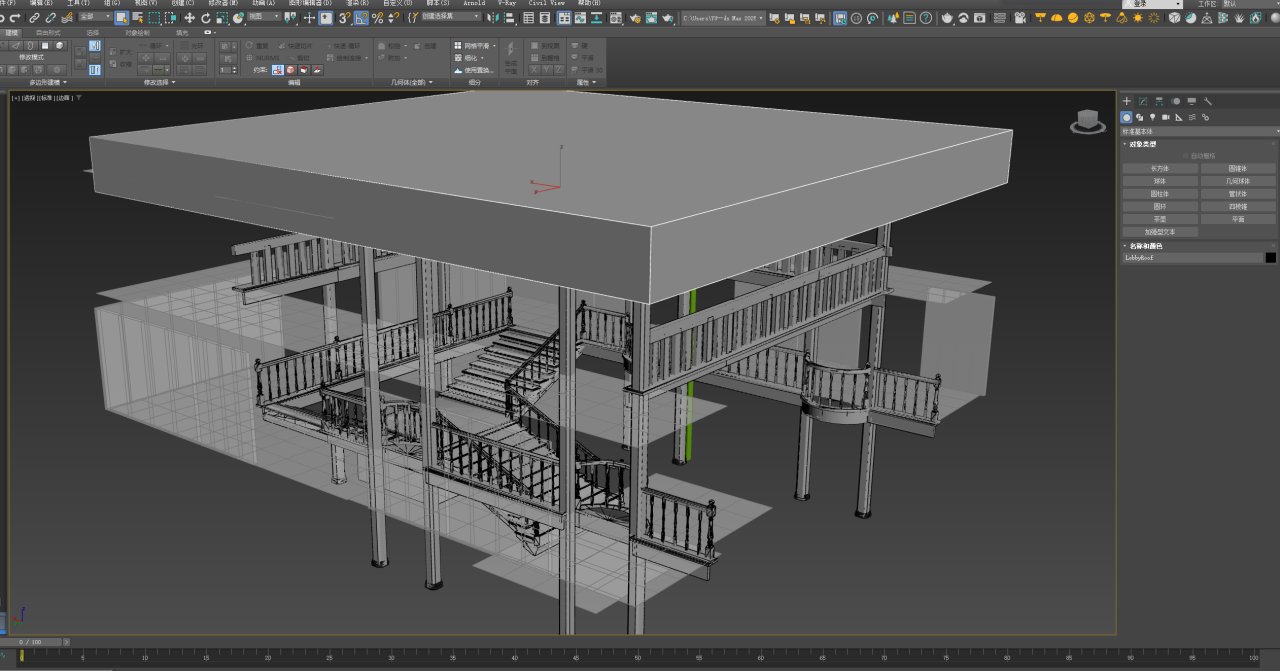Click the 圆柱体 cylinder primitive button
This screenshot has width=1280, height=671.
click(1159, 194)
